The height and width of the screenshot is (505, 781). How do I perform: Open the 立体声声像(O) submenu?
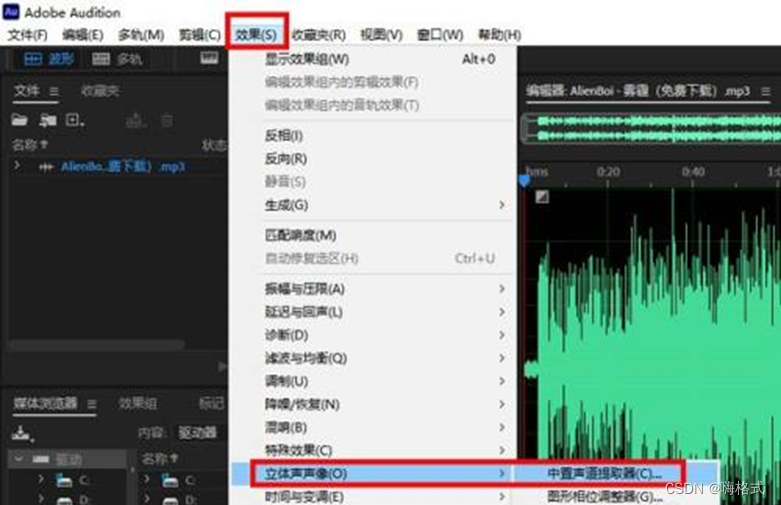pos(371,474)
